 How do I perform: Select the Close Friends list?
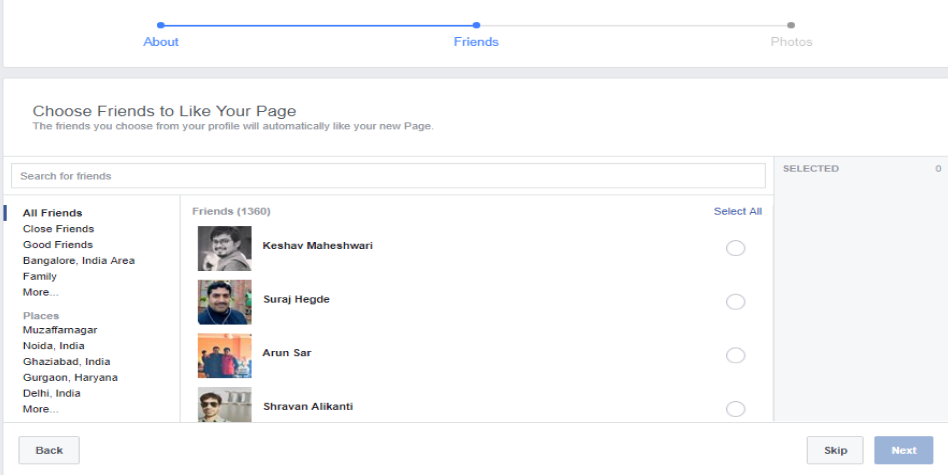[59, 228]
